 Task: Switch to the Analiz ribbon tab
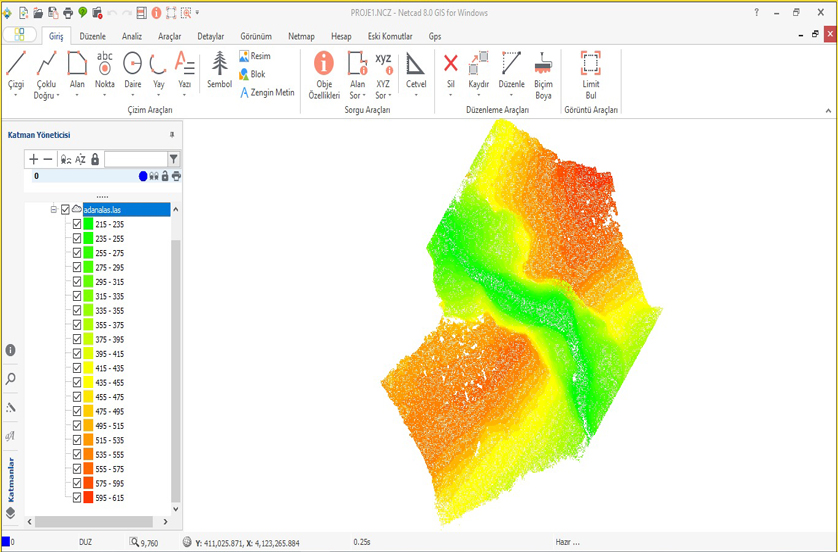coord(132,36)
